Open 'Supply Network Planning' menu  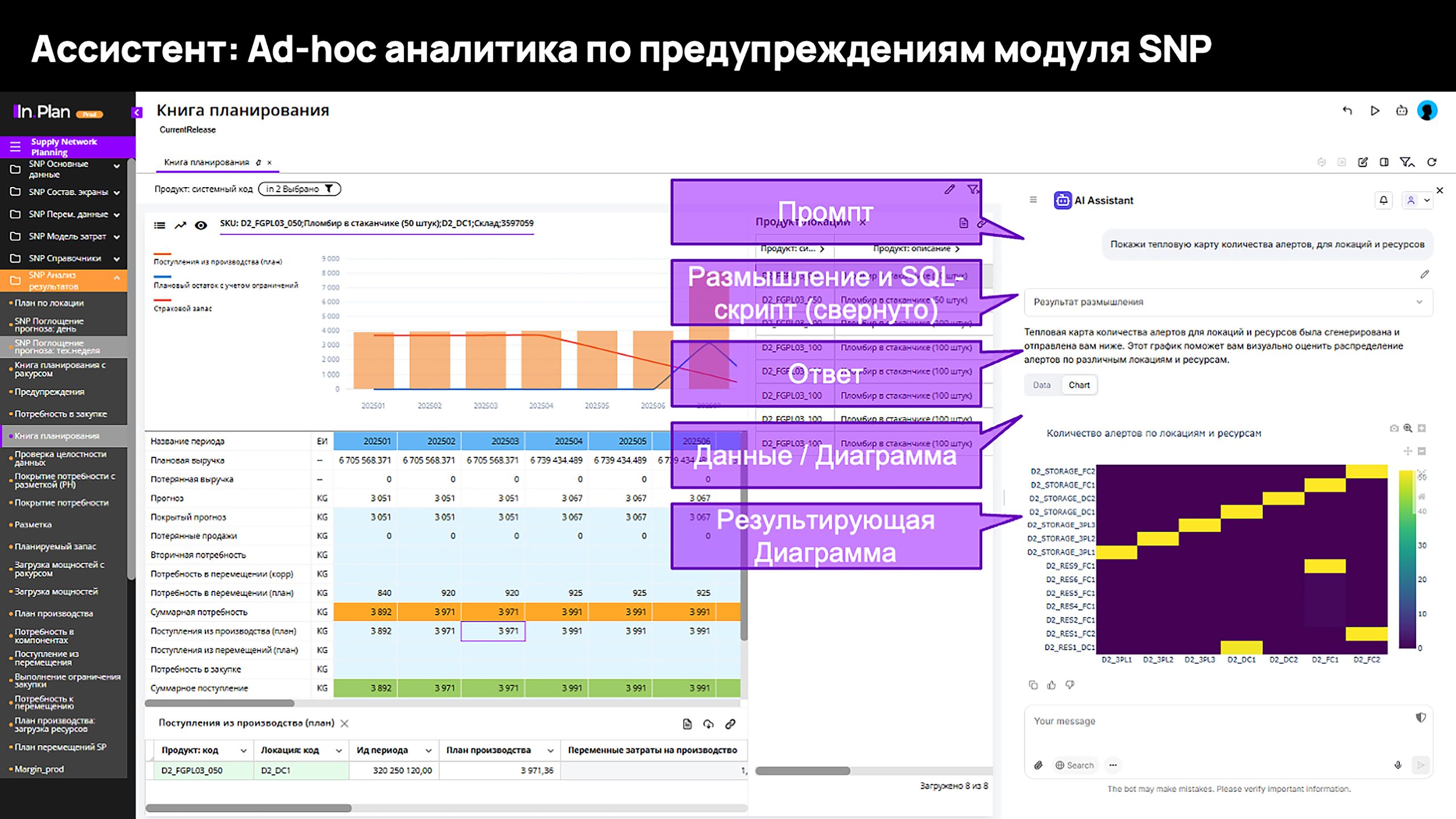click(x=67, y=147)
